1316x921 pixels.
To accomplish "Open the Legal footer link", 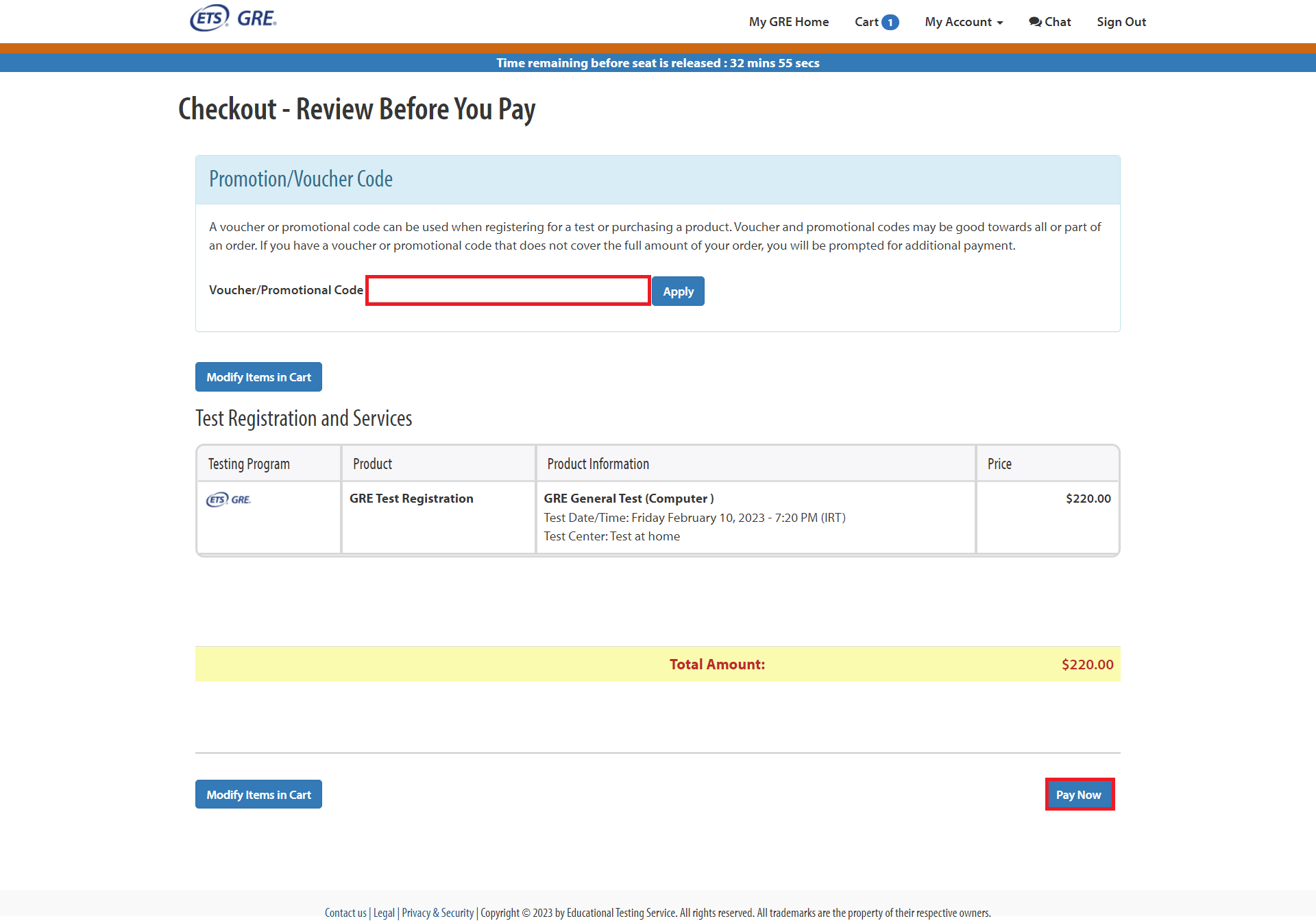I will (x=384, y=913).
